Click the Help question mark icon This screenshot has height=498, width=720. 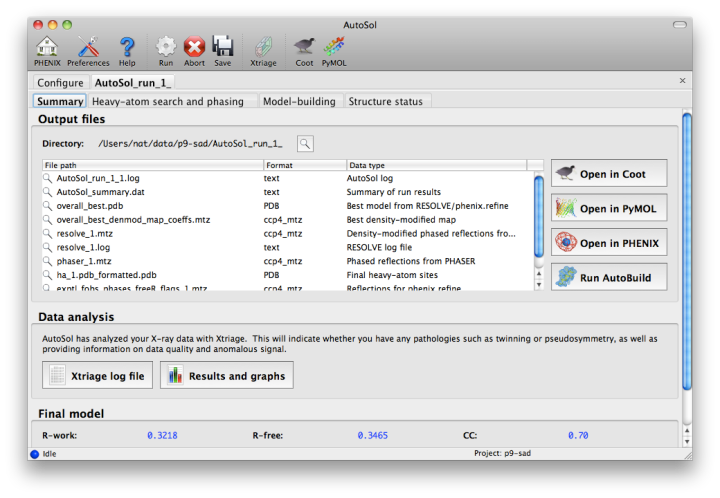pyautogui.click(x=127, y=46)
